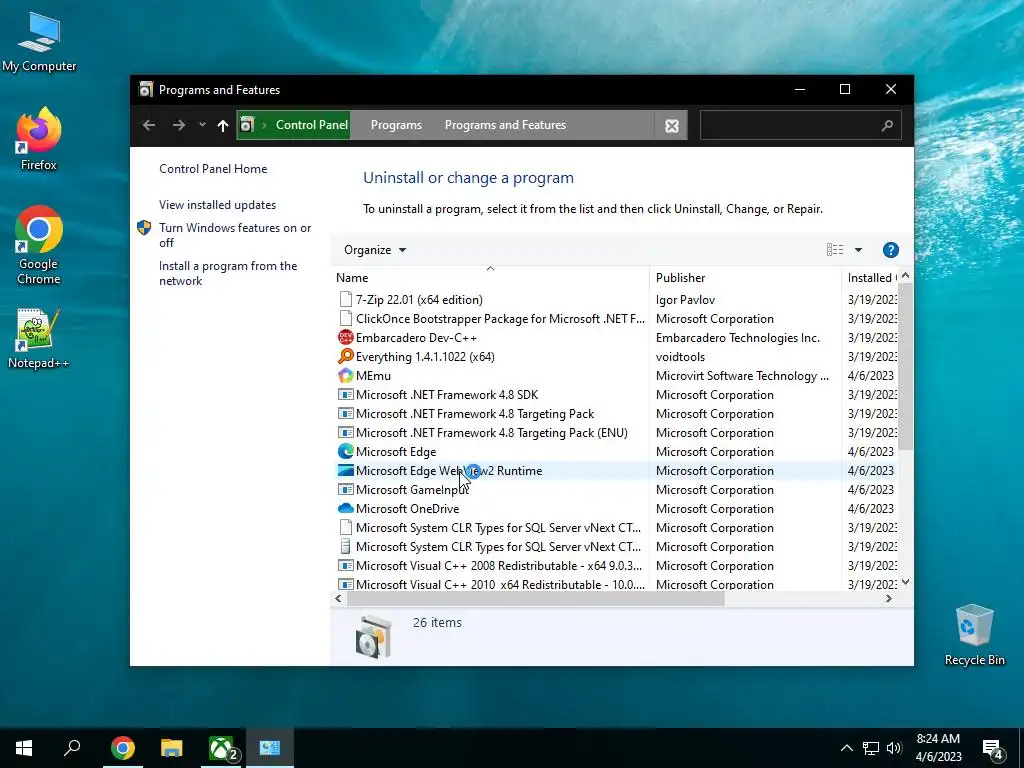Image resolution: width=1024 pixels, height=768 pixels.
Task: Open the My Computer desktop icon
Action: point(39,42)
